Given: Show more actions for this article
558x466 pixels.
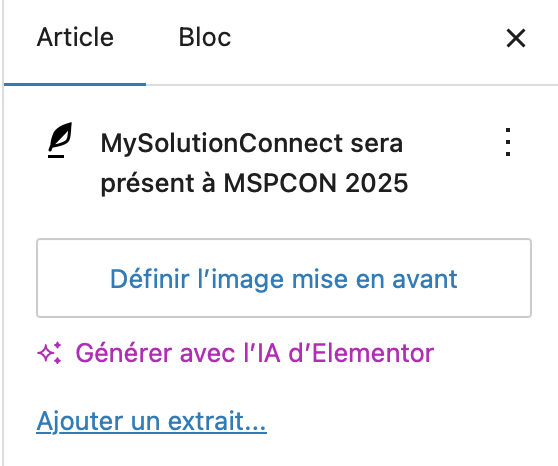Looking at the screenshot, I should pyautogui.click(x=508, y=142).
